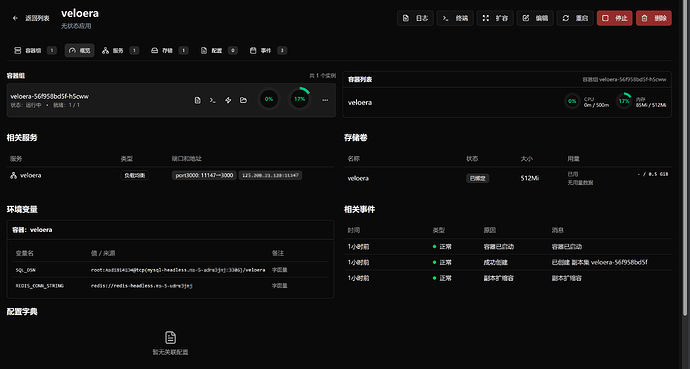Image resolution: width=690 pixels, height=369 pixels.
Task: Click the container list 0% CPU gauge
Action: pyautogui.click(x=572, y=101)
